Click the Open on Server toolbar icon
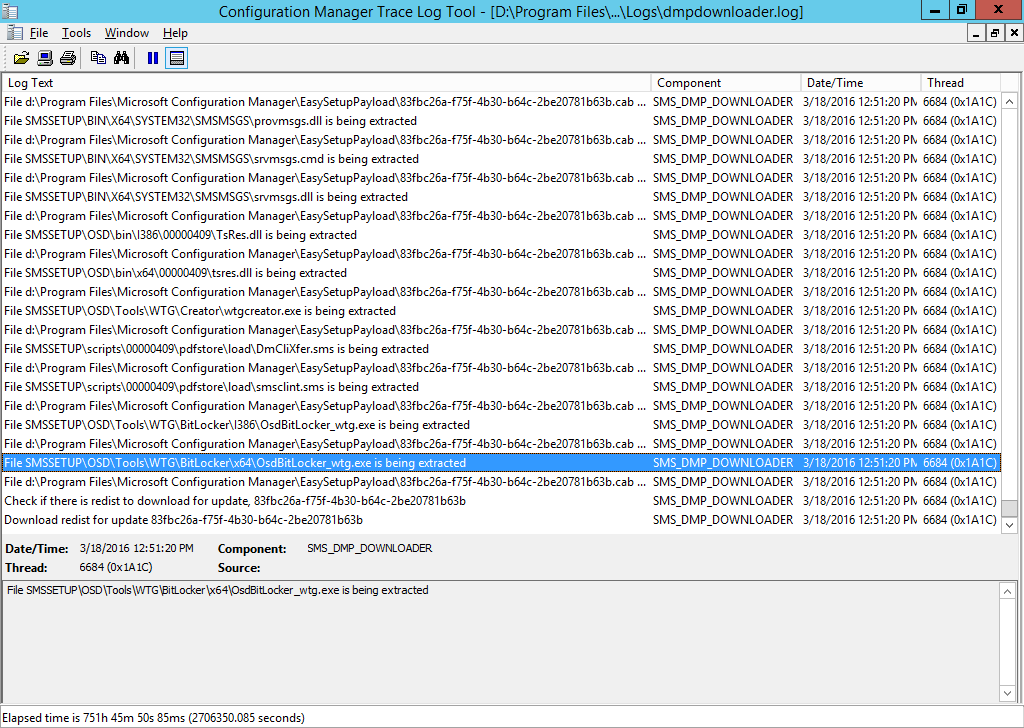1024x728 pixels. pos(45,58)
